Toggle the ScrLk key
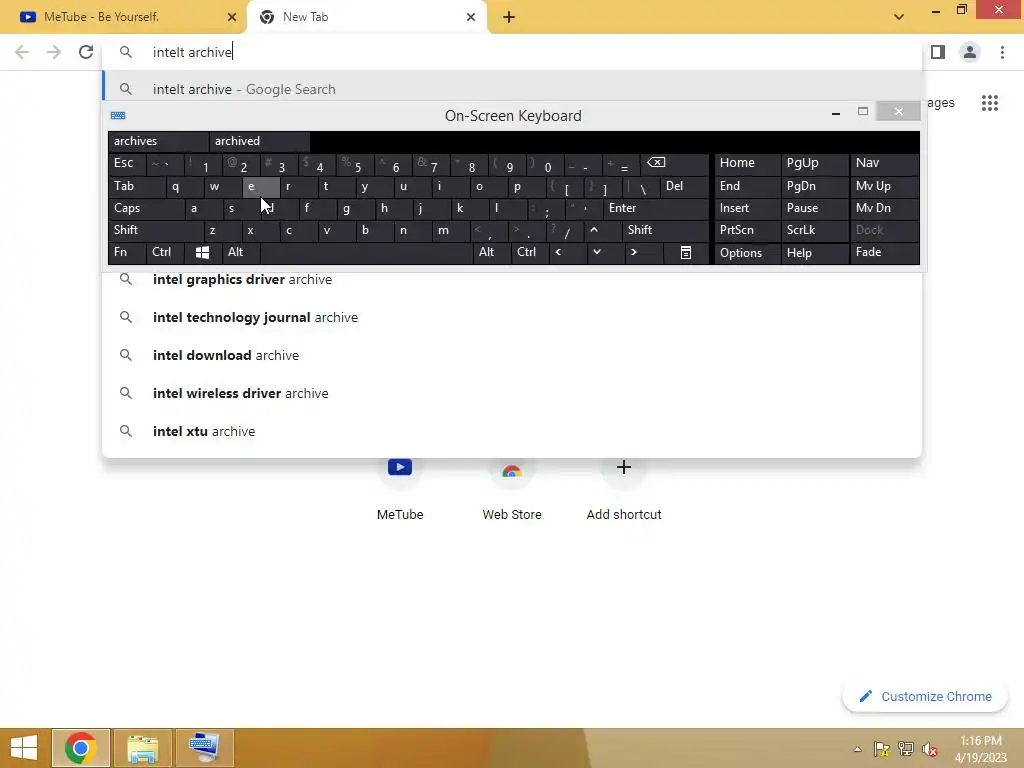The width and height of the screenshot is (1024, 768). [814, 230]
